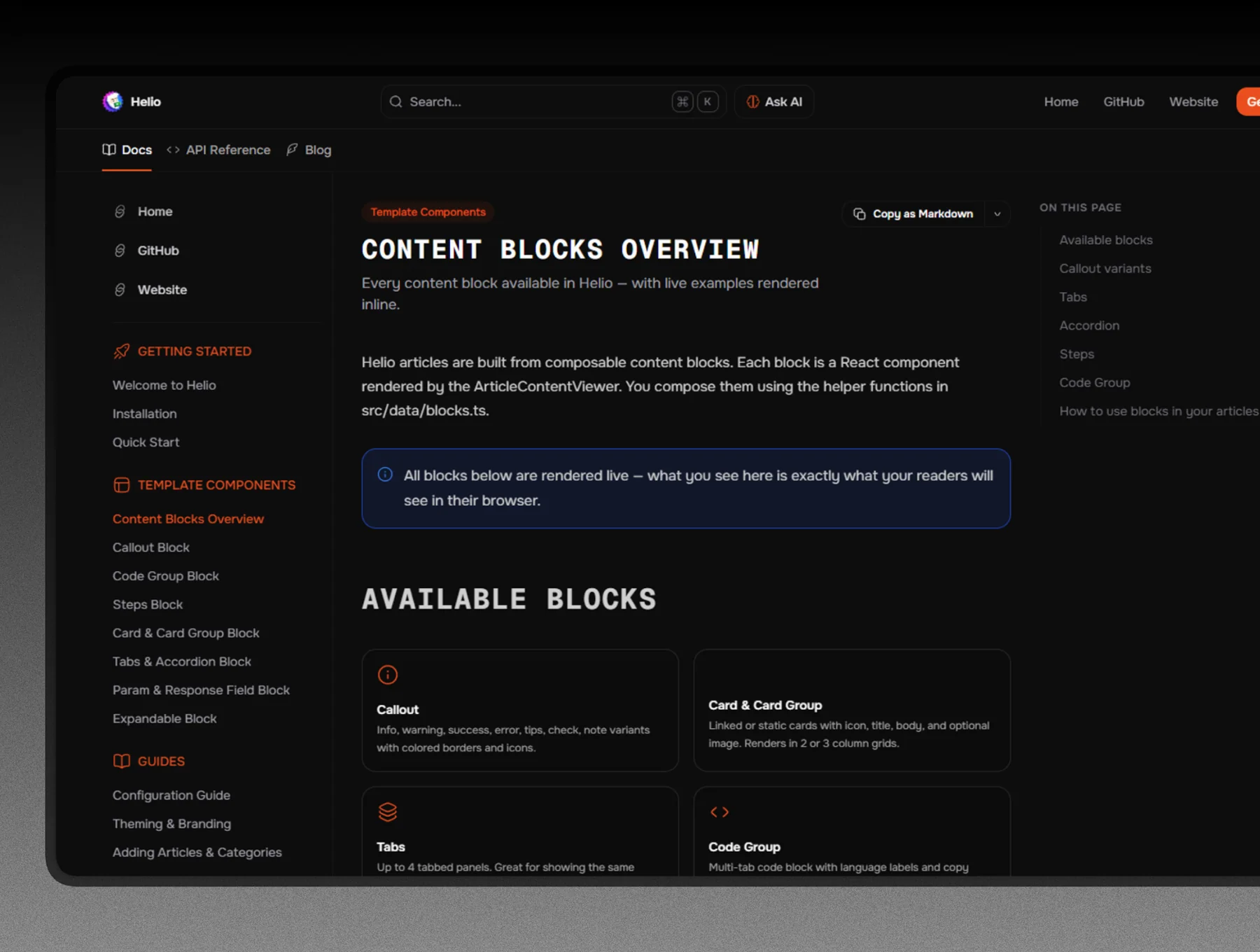Click the Blog feather icon
Image resolution: width=1260 pixels, height=952 pixels.
[292, 150]
